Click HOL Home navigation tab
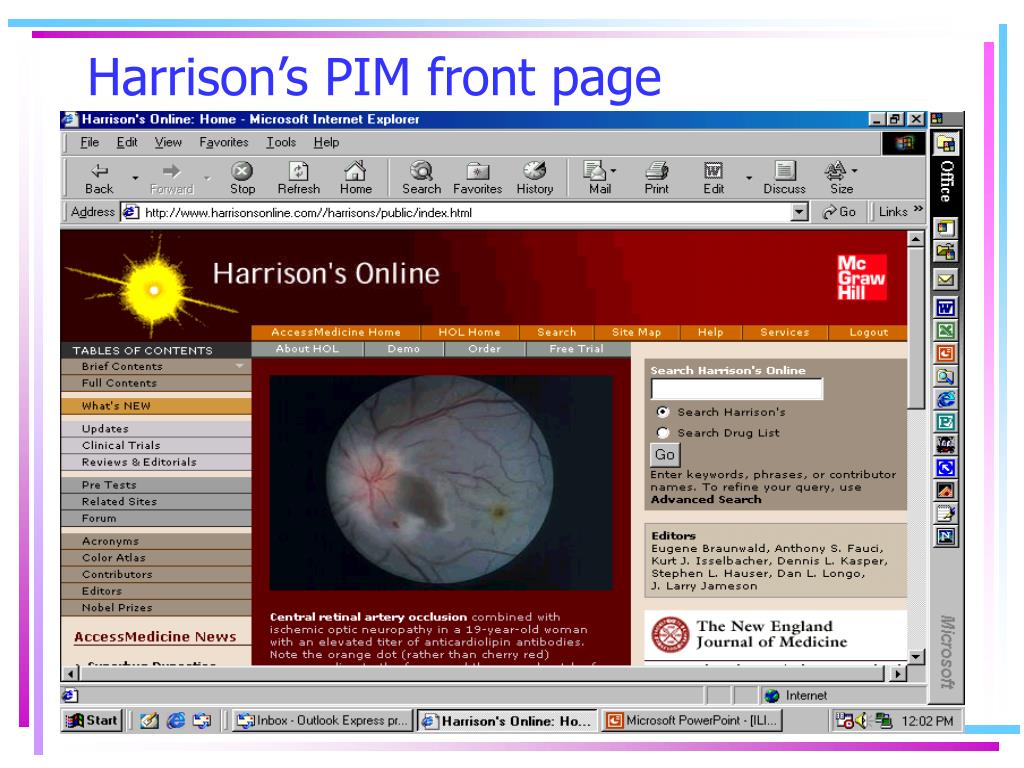The width and height of the screenshot is (1024, 768). point(469,332)
